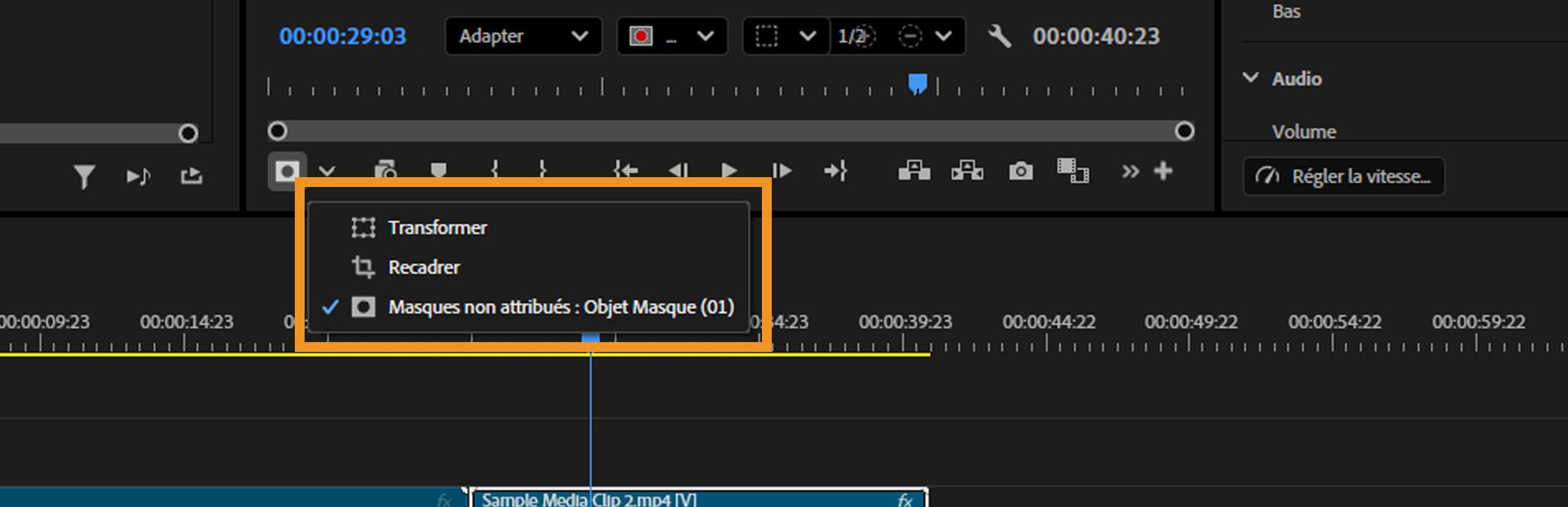Play the program monitor
This screenshot has width=1568, height=507.
pyautogui.click(x=729, y=171)
